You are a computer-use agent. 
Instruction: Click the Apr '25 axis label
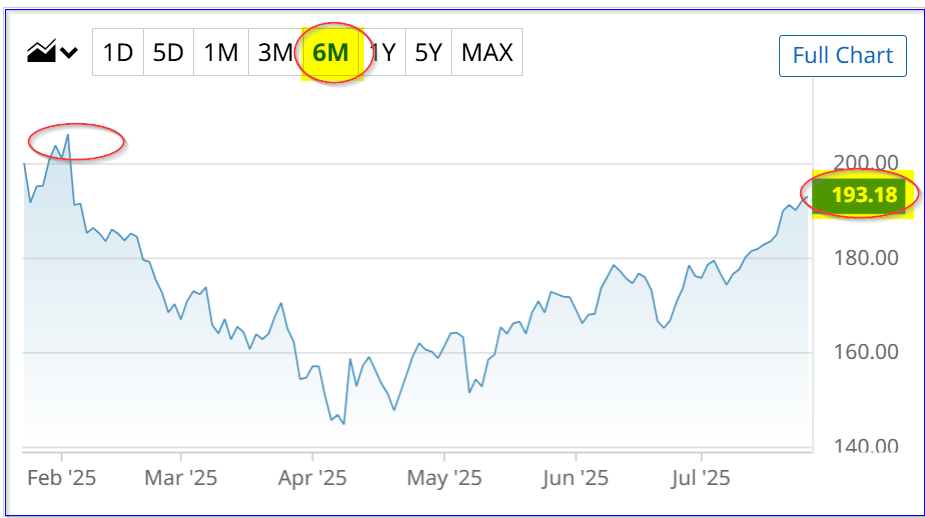312,478
